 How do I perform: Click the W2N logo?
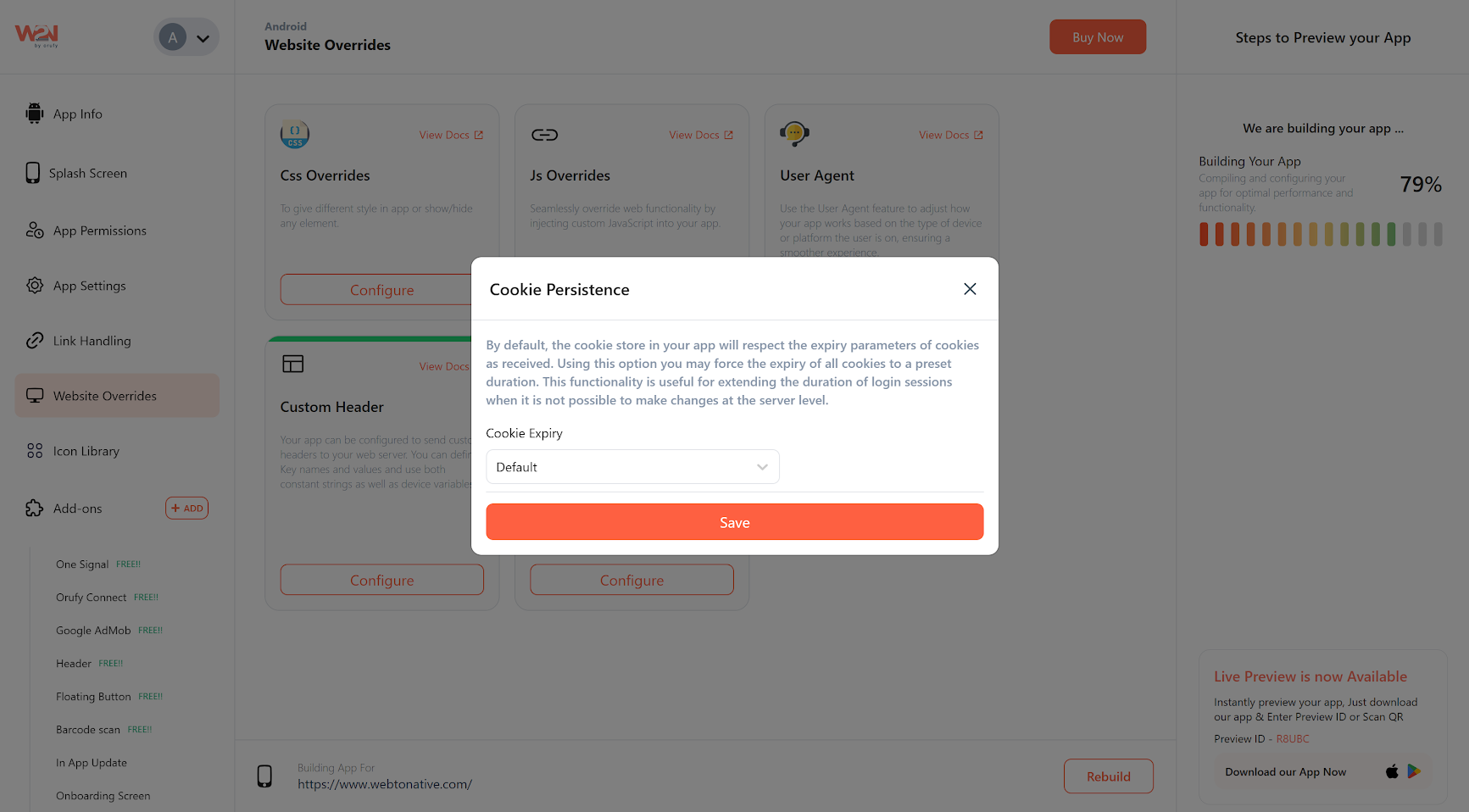[x=36, y=36]
